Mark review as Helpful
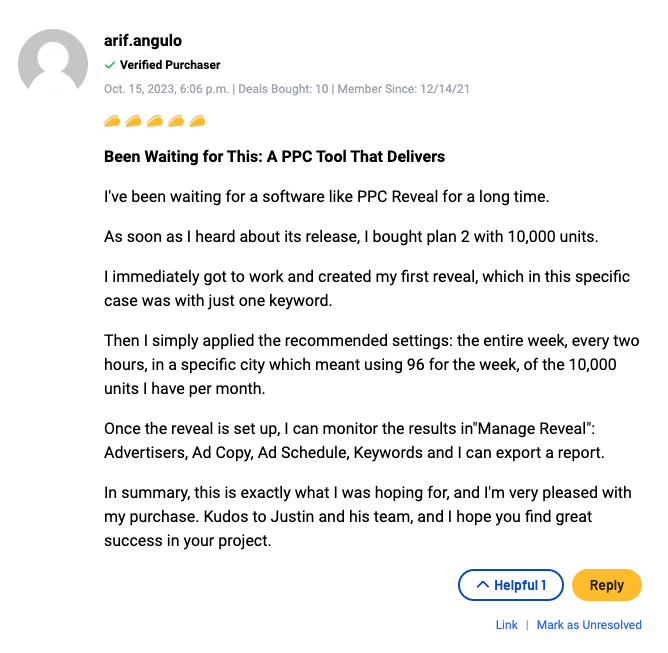Image resolution: width=668 pixels, height=653 pixels. coord(510,585)
